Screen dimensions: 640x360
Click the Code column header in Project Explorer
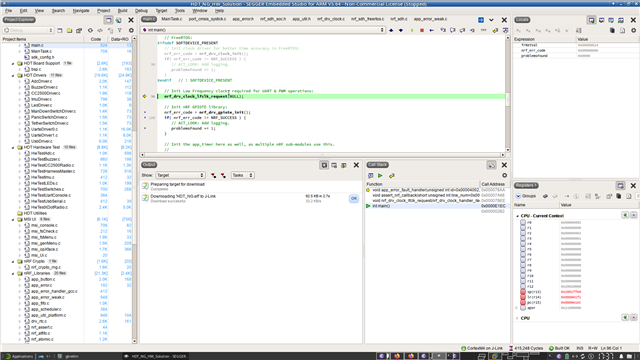click(96, 39)
